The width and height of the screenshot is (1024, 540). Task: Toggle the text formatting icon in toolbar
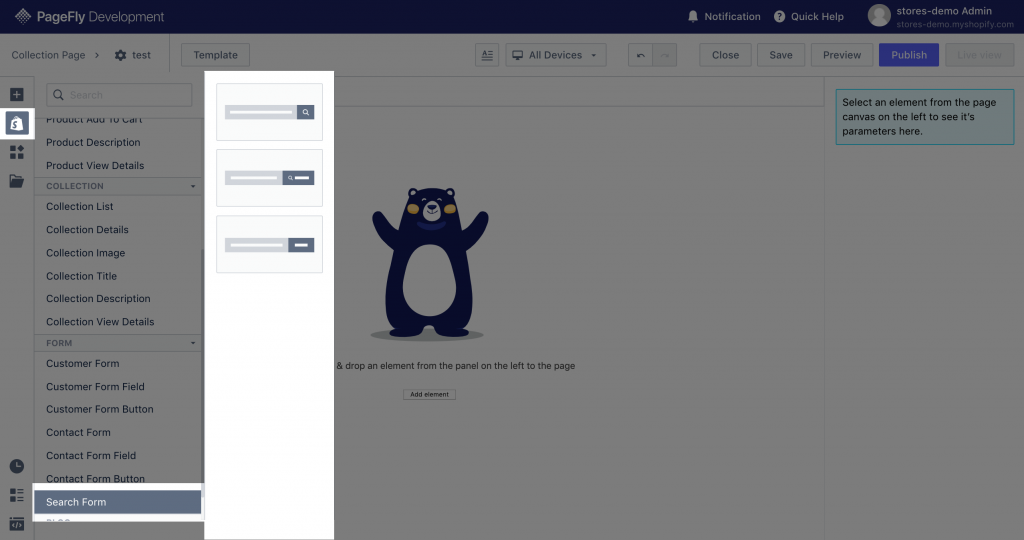pyautogui.click(x=487, y=56)
